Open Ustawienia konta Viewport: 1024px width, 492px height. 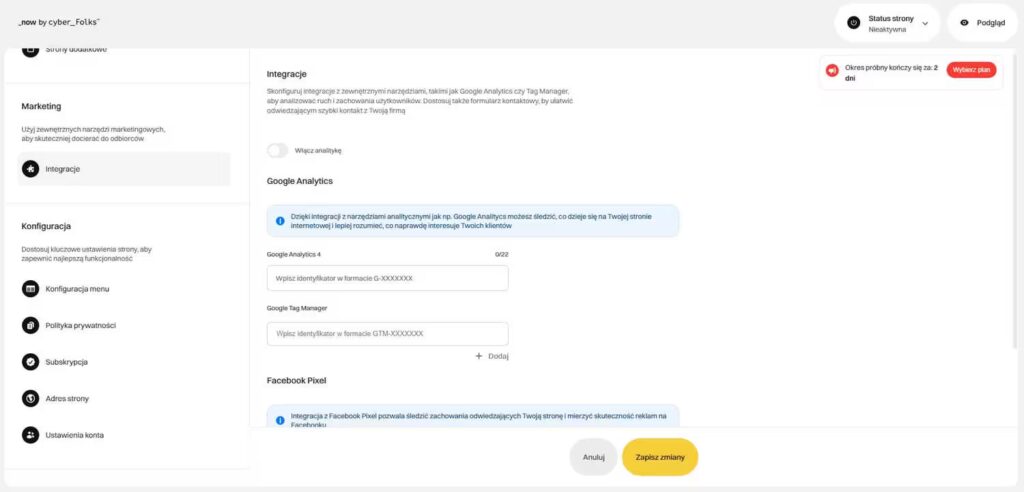point(74,435)
